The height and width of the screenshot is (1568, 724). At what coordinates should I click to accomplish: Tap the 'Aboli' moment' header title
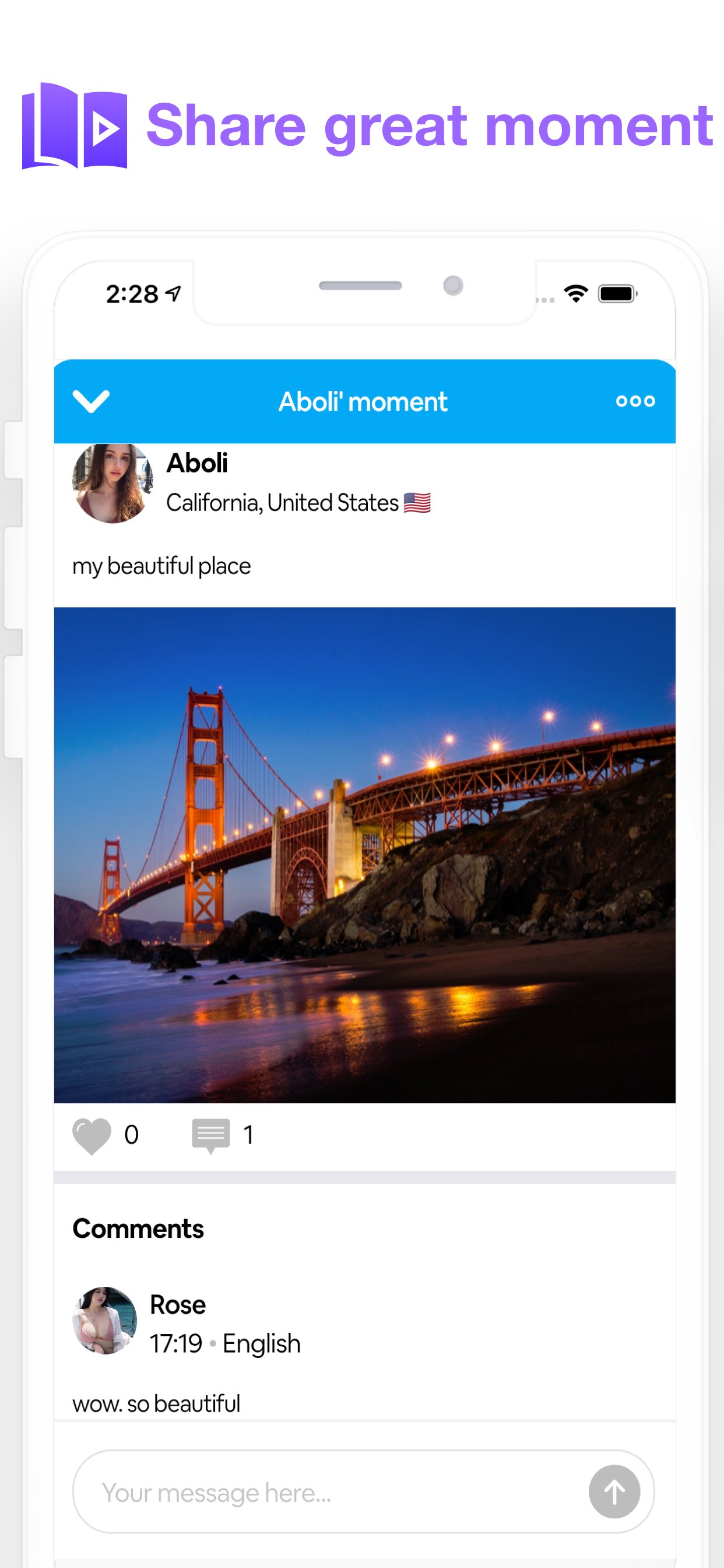pyautogui.click(x=363, y=402)
